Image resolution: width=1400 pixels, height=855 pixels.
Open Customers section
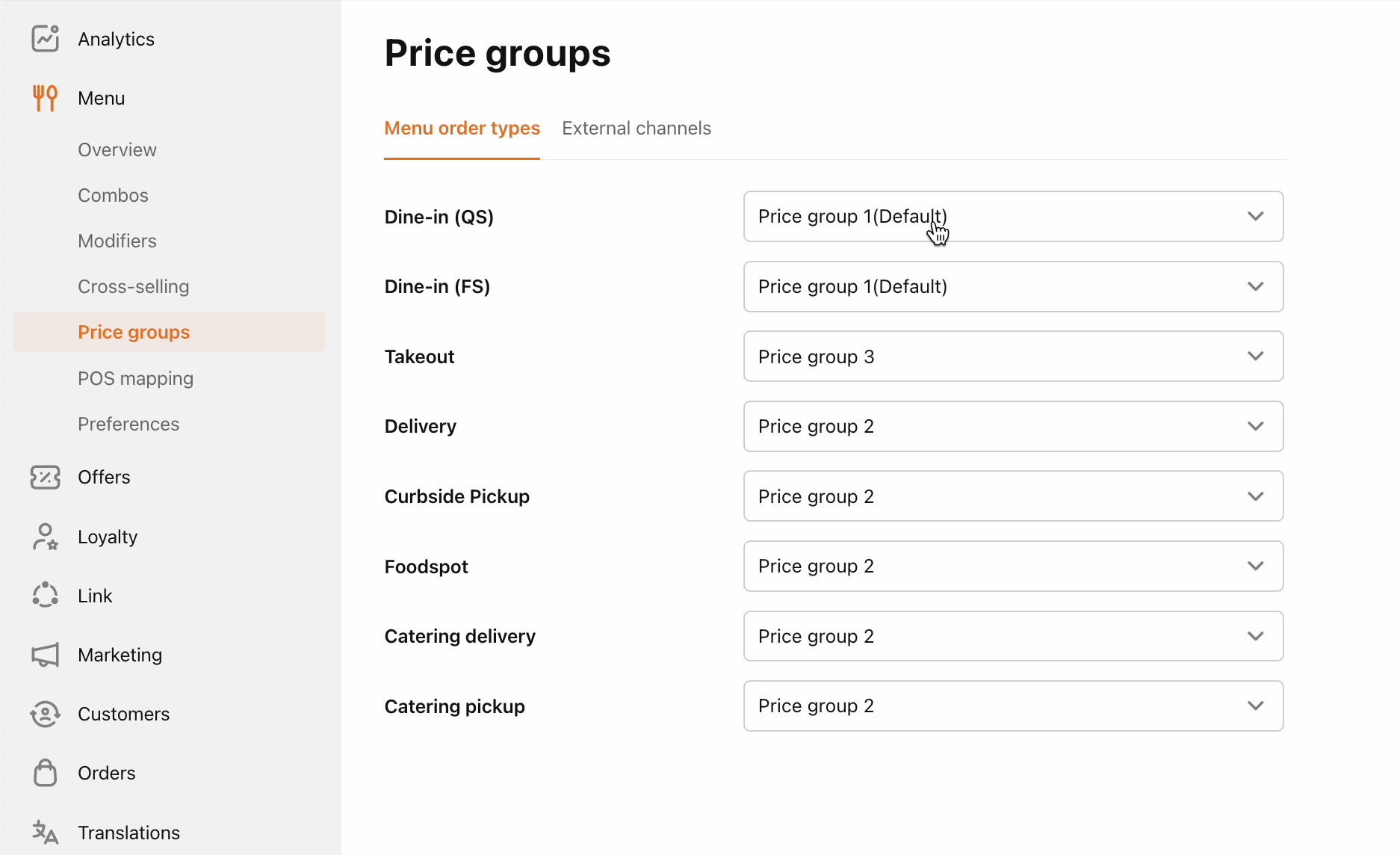[123, 714]
